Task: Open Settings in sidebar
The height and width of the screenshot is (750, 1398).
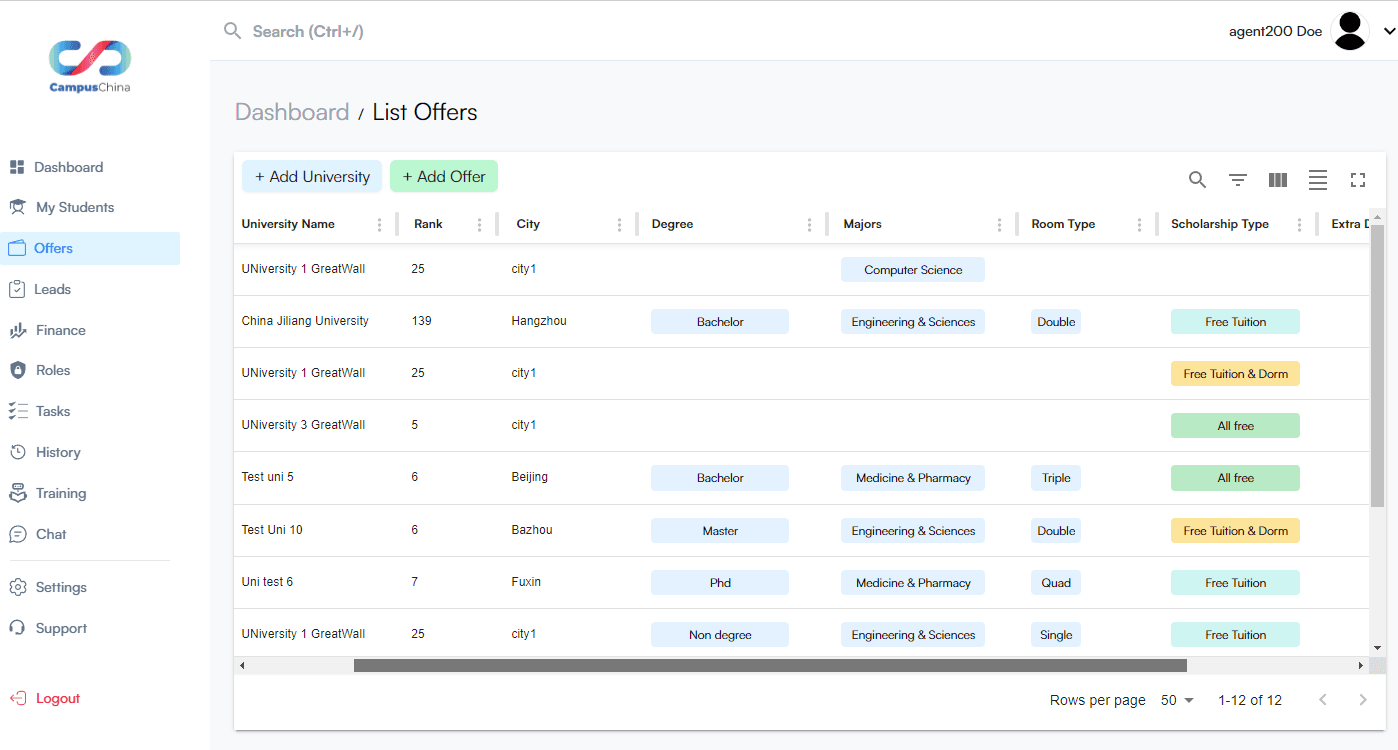Action: point(90,587)
